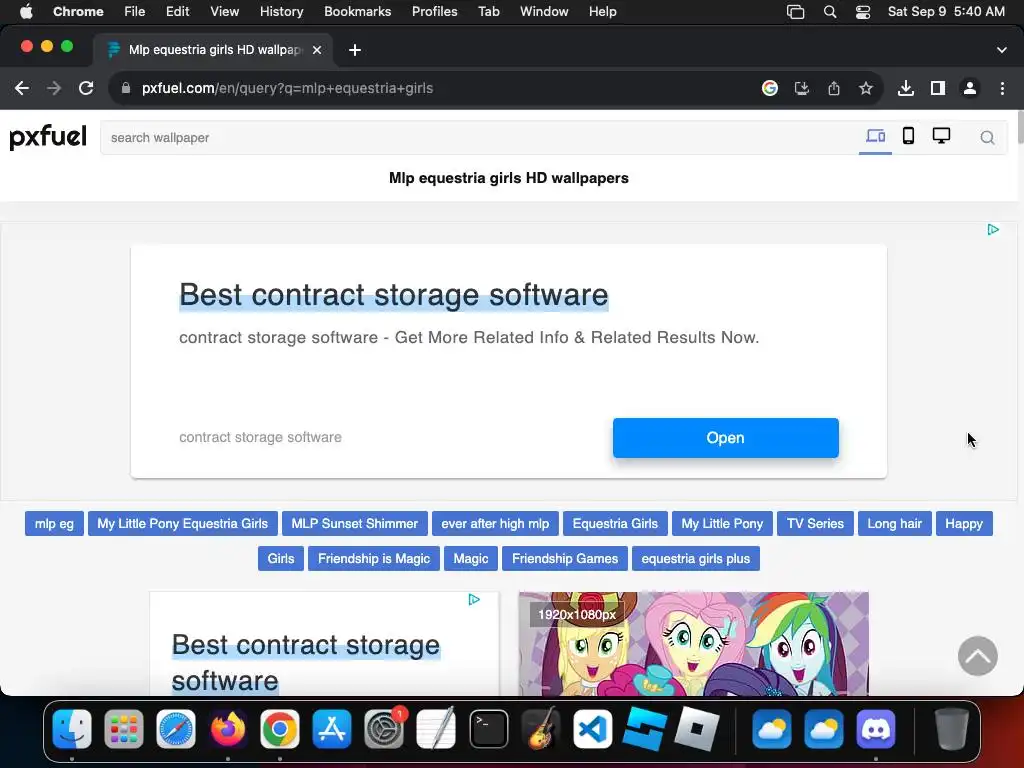Image resolution: width=1024 pixels, height=768 pixels.
Task: Click the browser forward arrow
Action: [54, 88]
